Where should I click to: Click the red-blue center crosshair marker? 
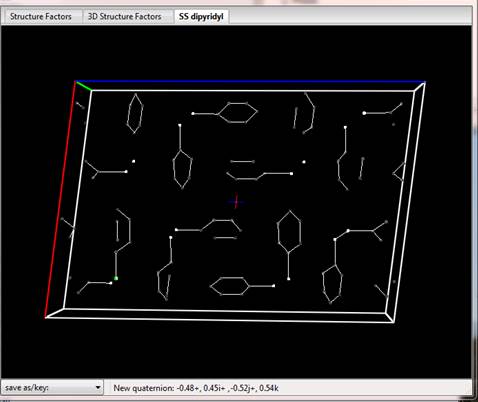236,201
